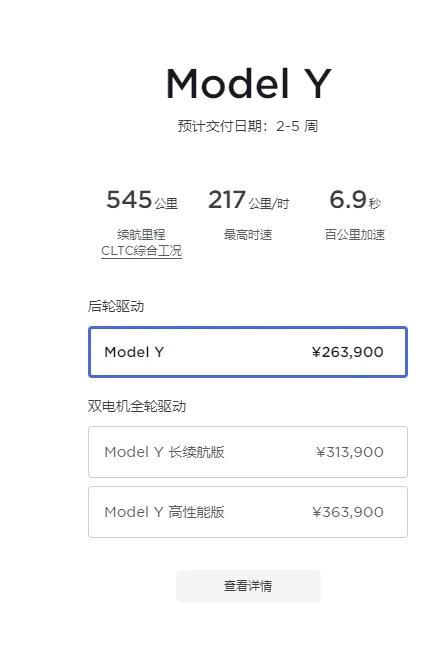The width and height of the screenshot is (442, 648).
Task: Click the 高性能版 label text
Action: click(197, 512)
